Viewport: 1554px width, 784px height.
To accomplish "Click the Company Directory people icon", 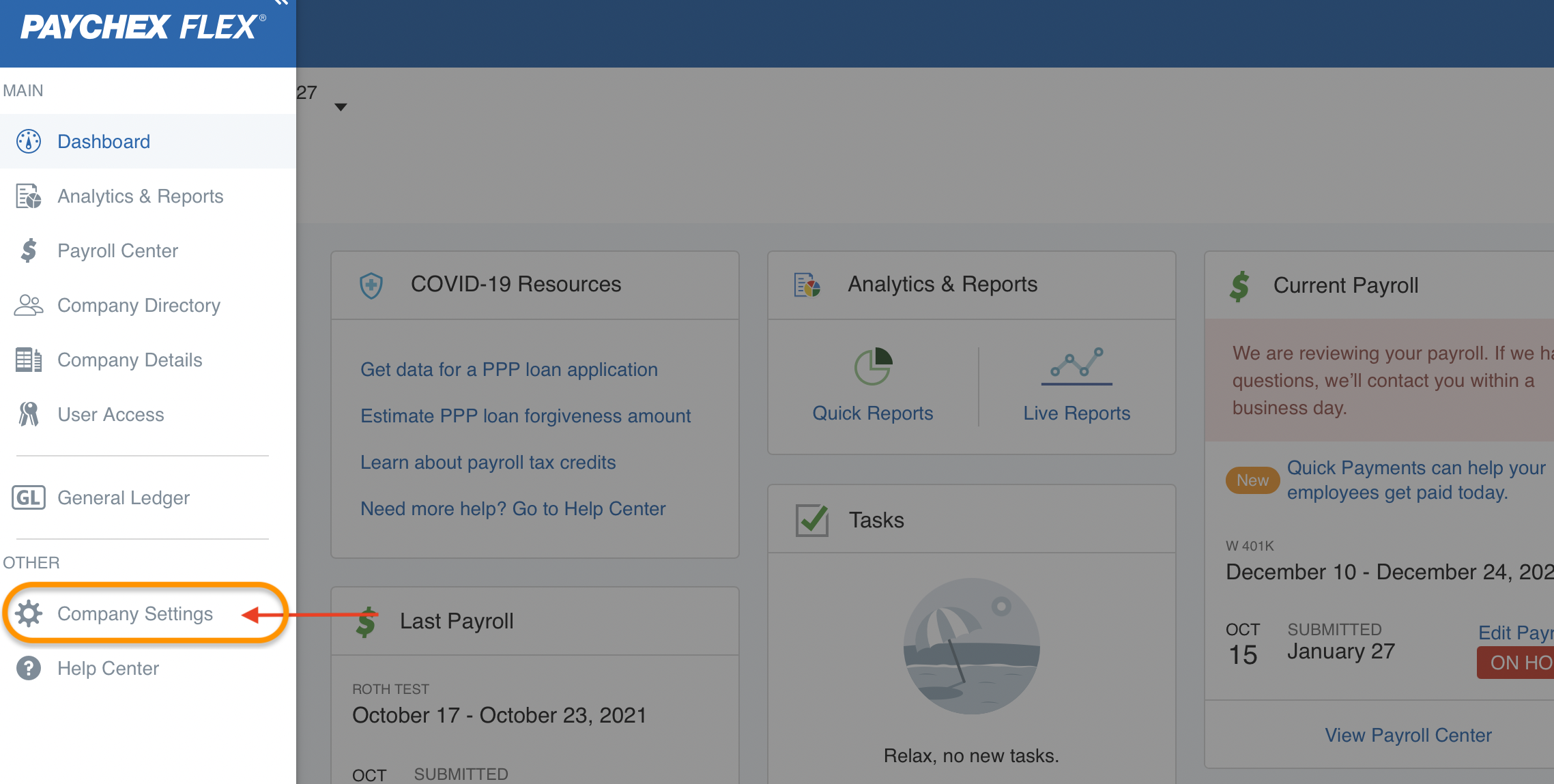I will pos(29,305).
